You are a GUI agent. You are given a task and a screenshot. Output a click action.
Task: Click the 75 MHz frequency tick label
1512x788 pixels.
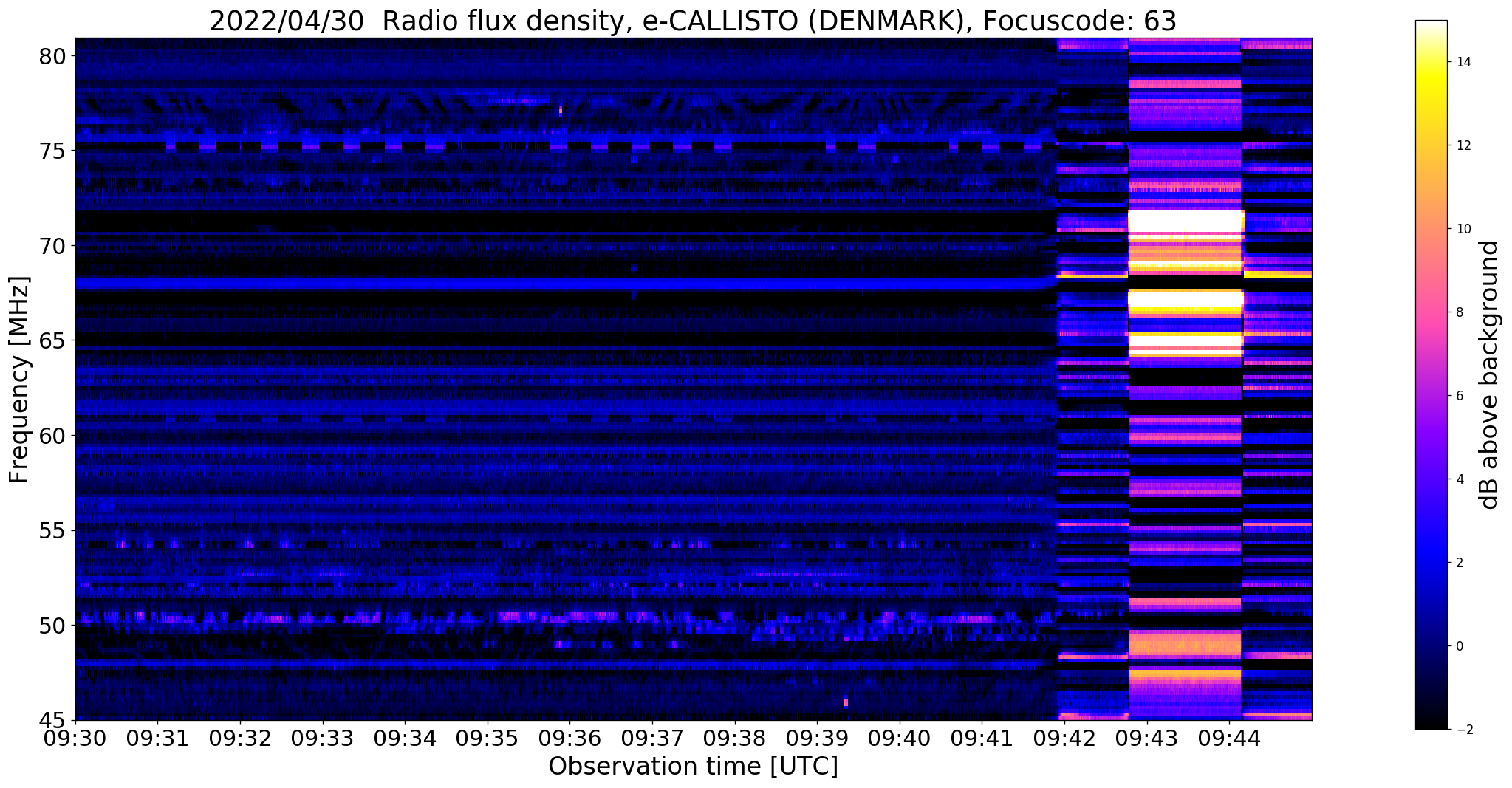pyautogui.click(x=52, y=151)
